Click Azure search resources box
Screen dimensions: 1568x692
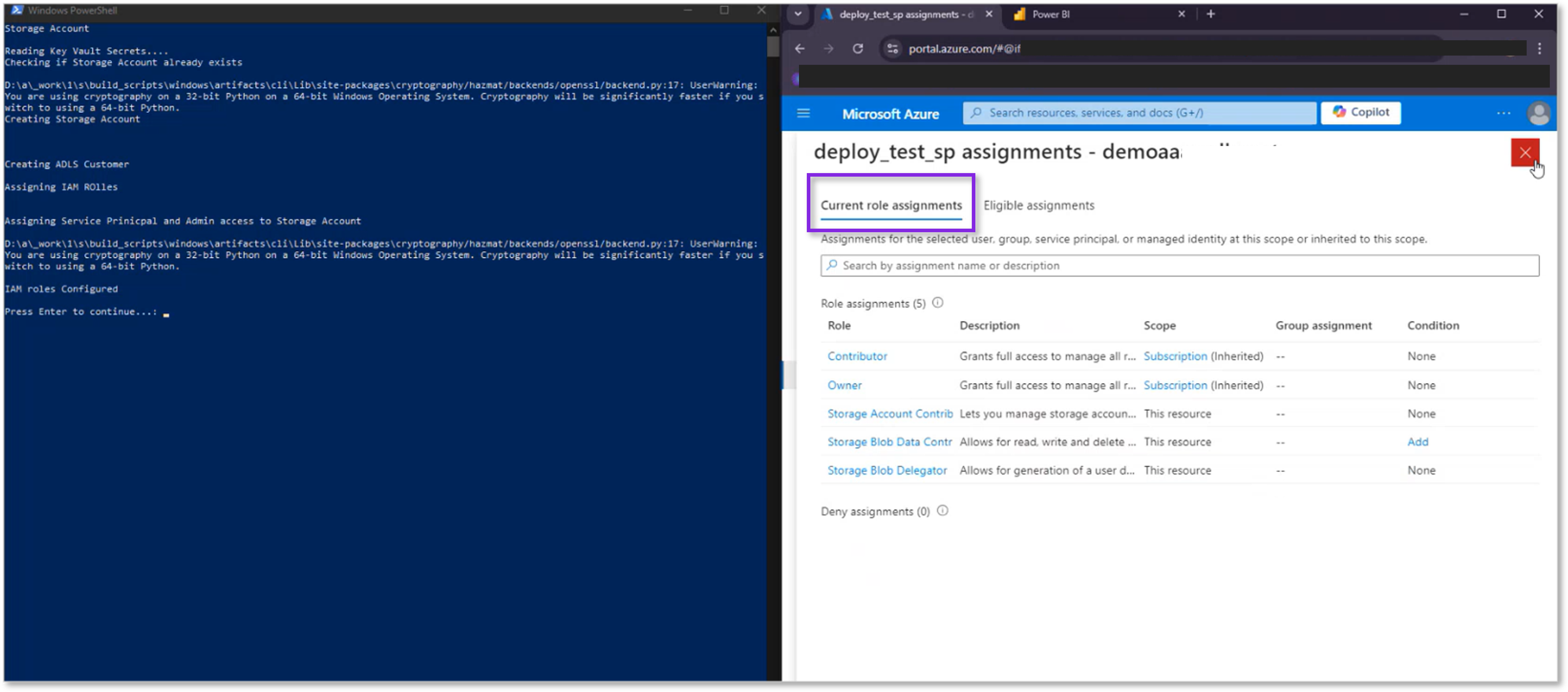[x=1139, y=113]
